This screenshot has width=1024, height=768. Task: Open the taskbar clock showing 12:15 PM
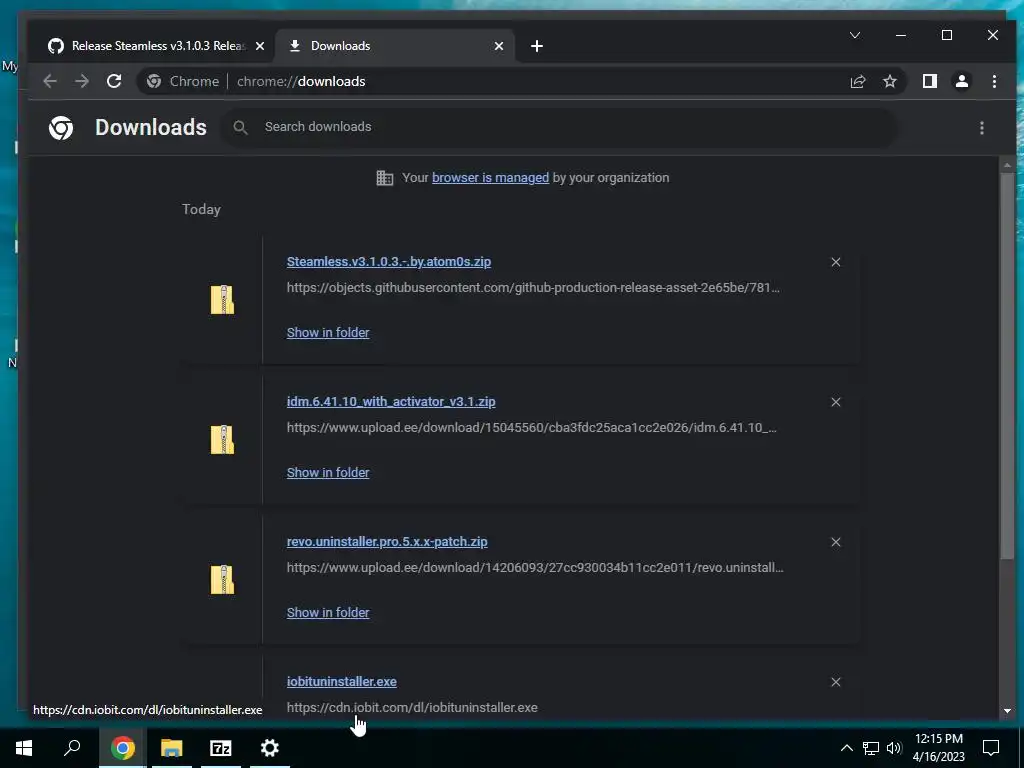(938, 748)
